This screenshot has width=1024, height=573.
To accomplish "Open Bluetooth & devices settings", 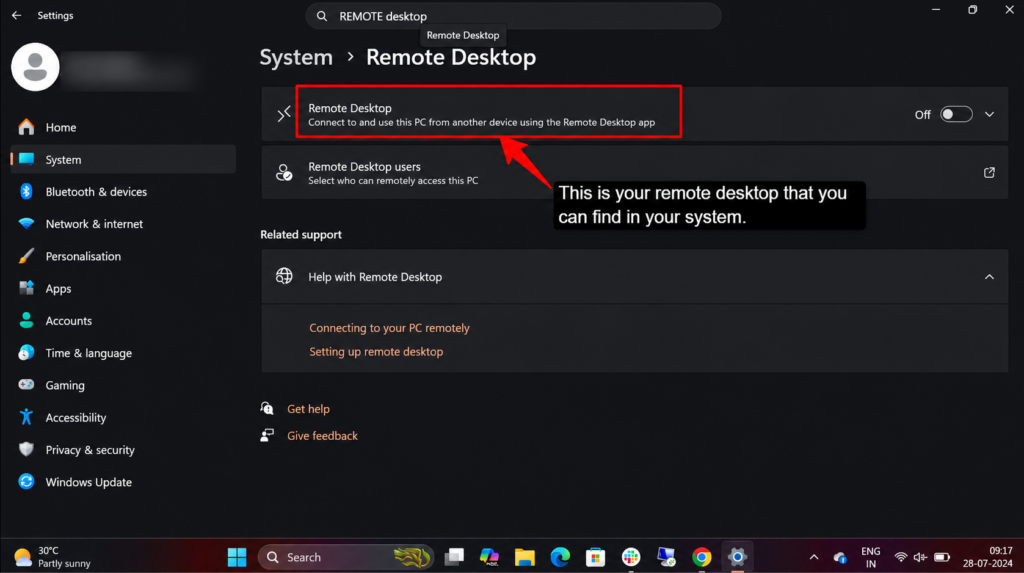I will point(123,191).
